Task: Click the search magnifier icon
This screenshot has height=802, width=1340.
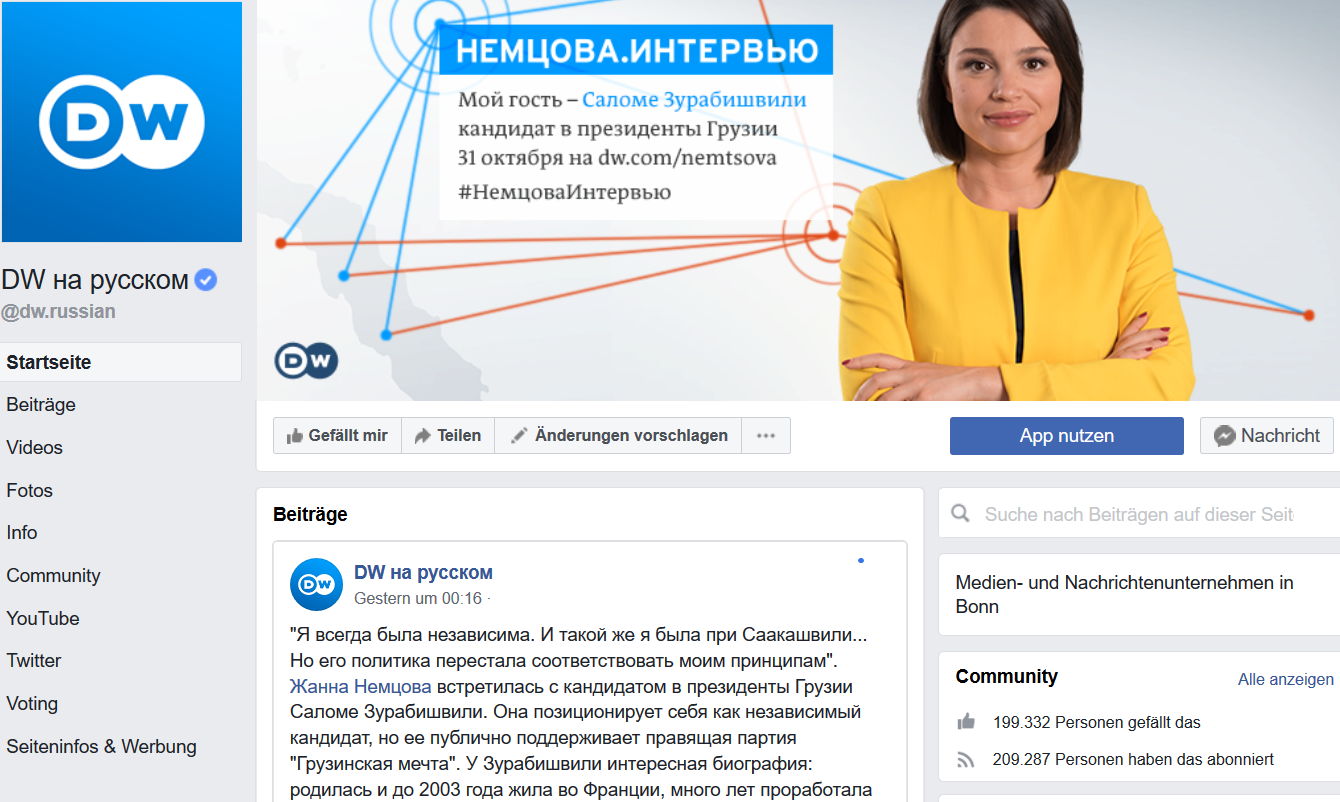Action: click(961, 514)
